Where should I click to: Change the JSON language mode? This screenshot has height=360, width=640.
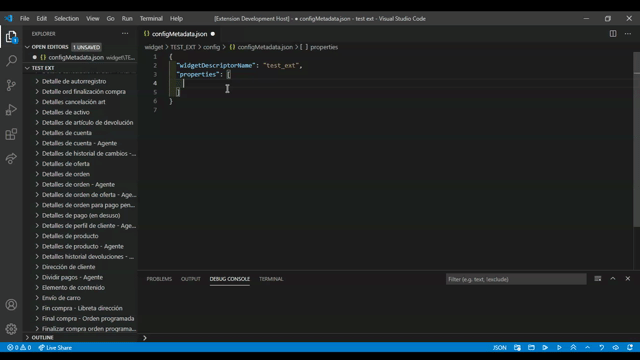pos(499,348)
